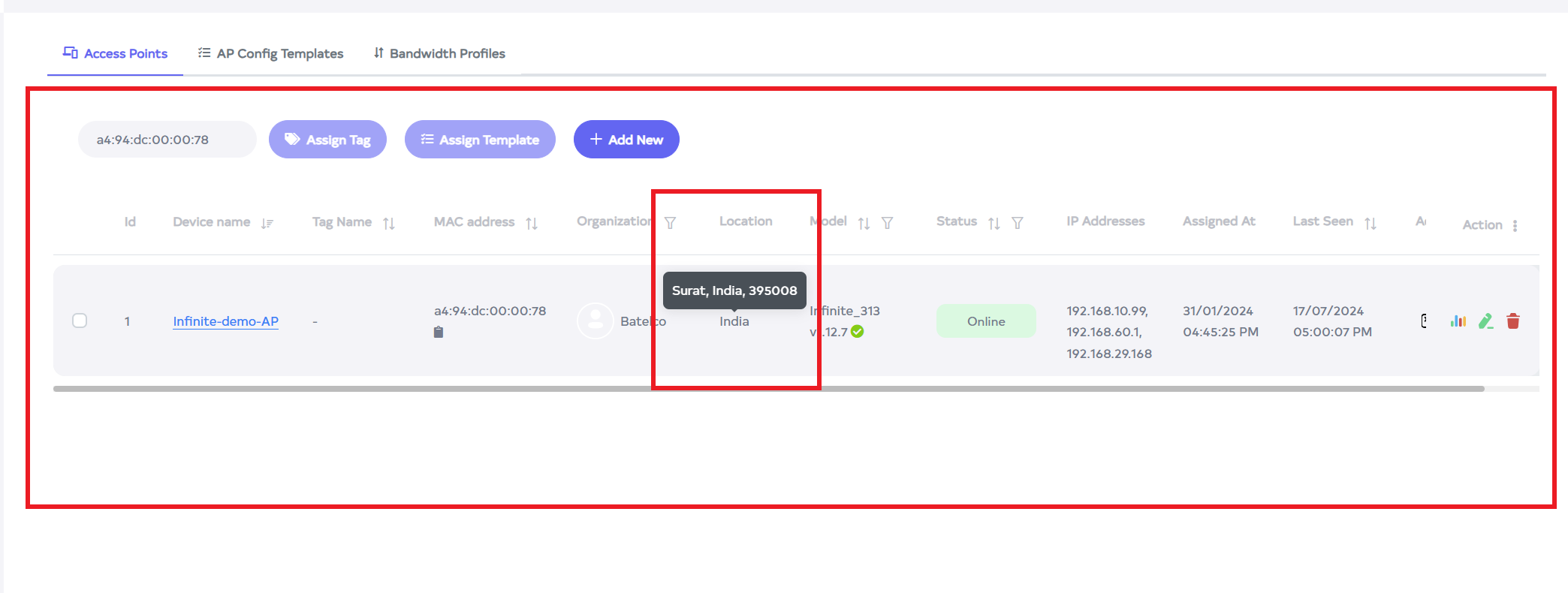Click the MAC address search field
The height and width of the screenshot is (593, 1568).
pyautogui.click(x=167, y=140)
